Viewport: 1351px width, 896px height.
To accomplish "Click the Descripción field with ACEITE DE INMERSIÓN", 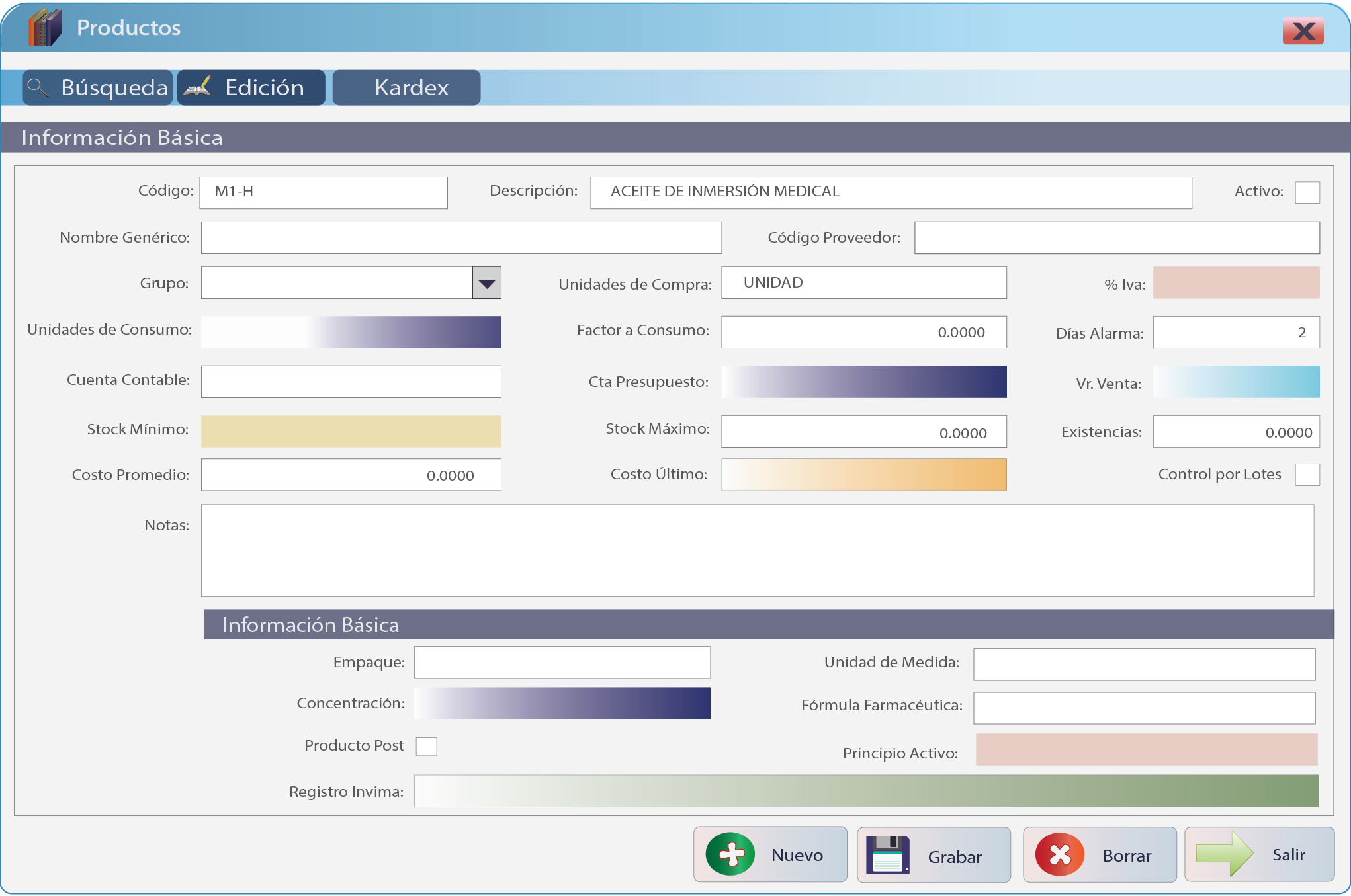I will click(891, 192).
